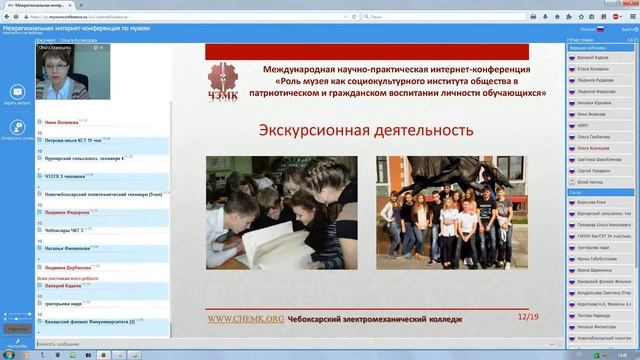The image size is (640, 360).
Task: Click the ЧЭМК logo on the slide
Action: (x=223, y=81)
